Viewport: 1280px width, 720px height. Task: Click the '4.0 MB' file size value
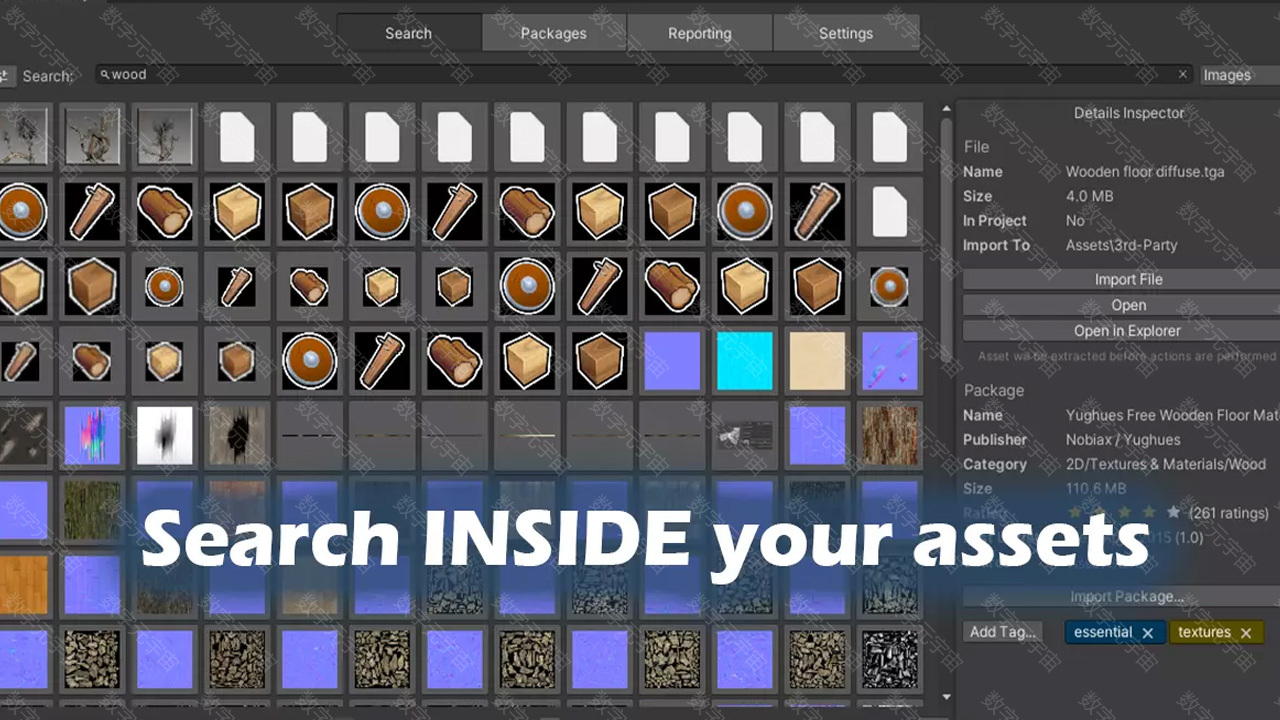(x=1089, y=196)
